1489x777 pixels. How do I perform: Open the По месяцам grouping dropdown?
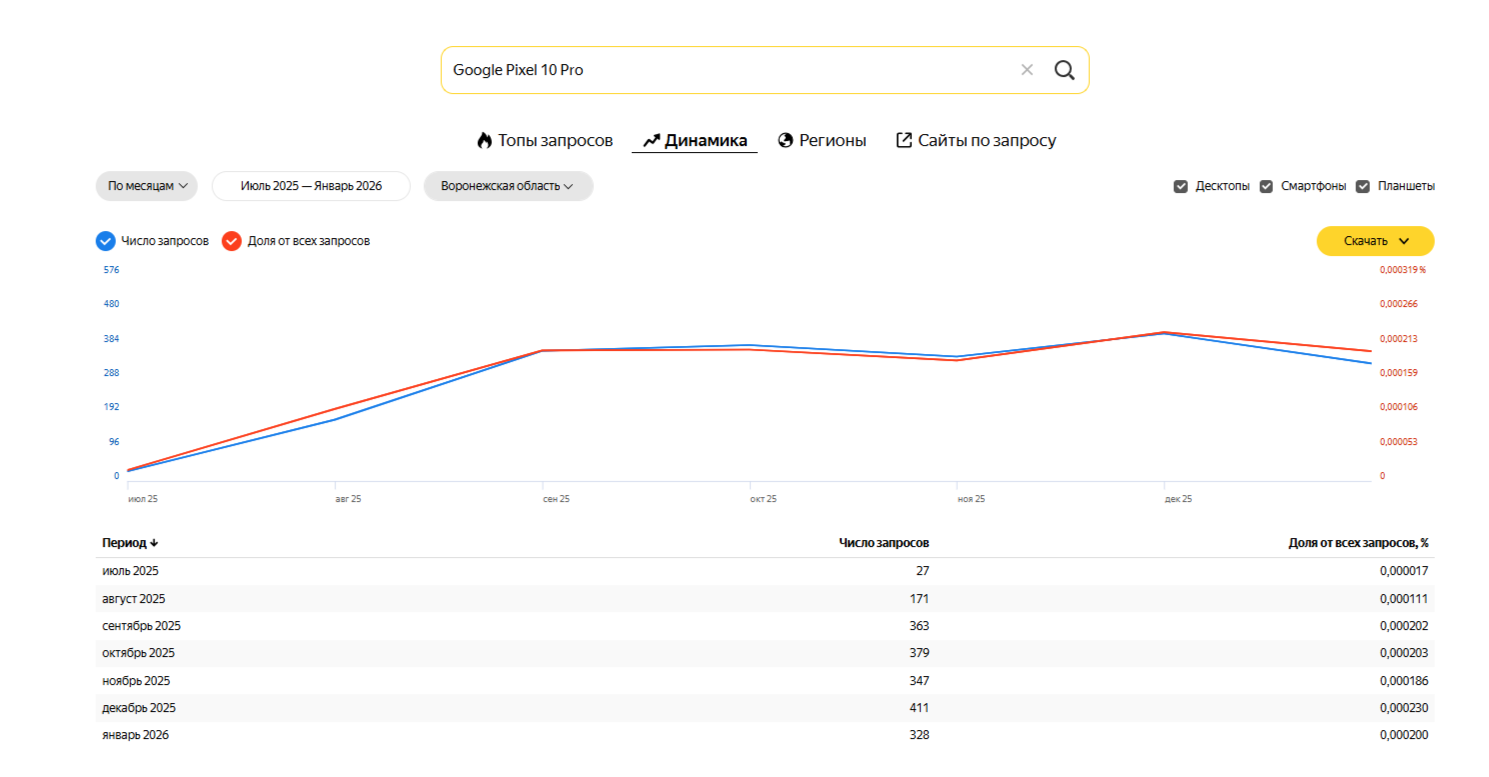147,186
